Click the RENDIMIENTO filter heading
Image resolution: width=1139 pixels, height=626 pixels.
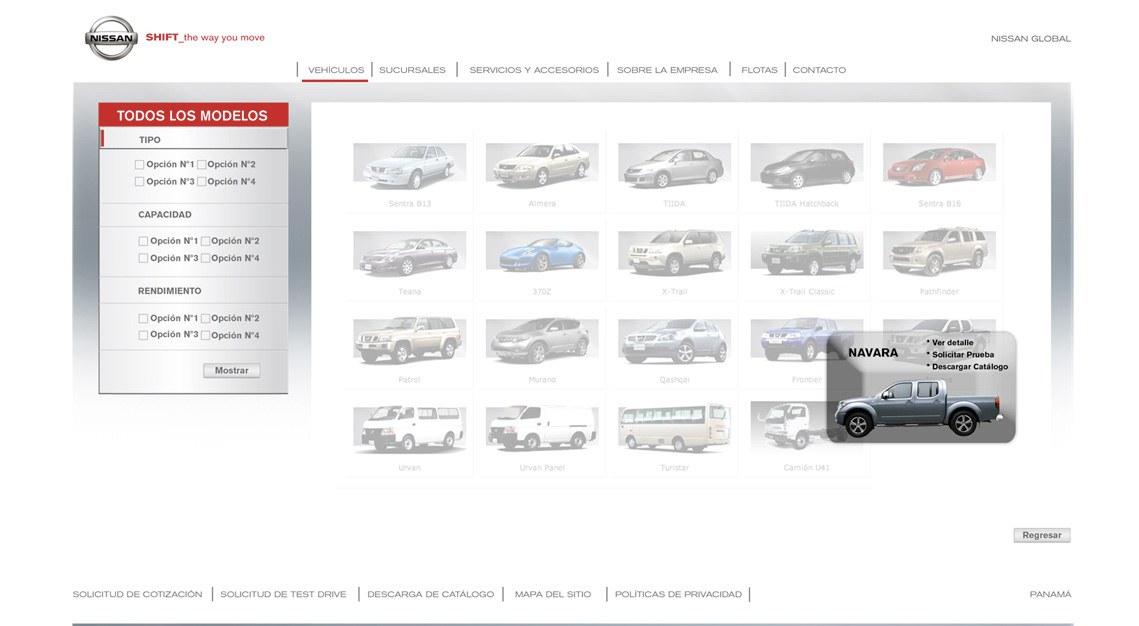coord(169,291)
